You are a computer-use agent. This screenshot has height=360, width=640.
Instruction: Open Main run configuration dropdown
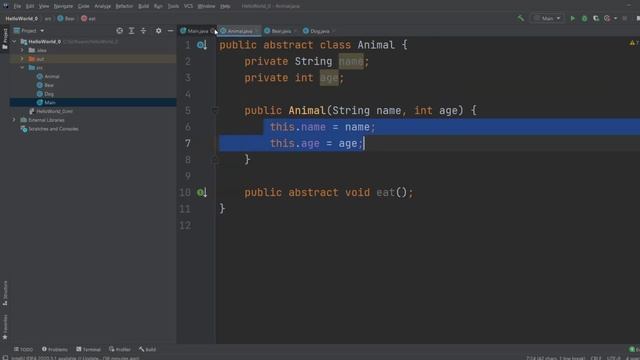tap(547, 18)
